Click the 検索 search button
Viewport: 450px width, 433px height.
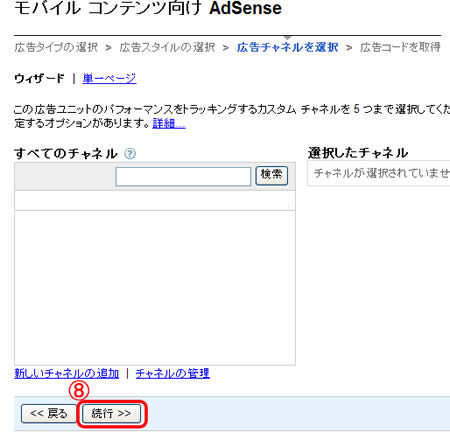(271, 175)
